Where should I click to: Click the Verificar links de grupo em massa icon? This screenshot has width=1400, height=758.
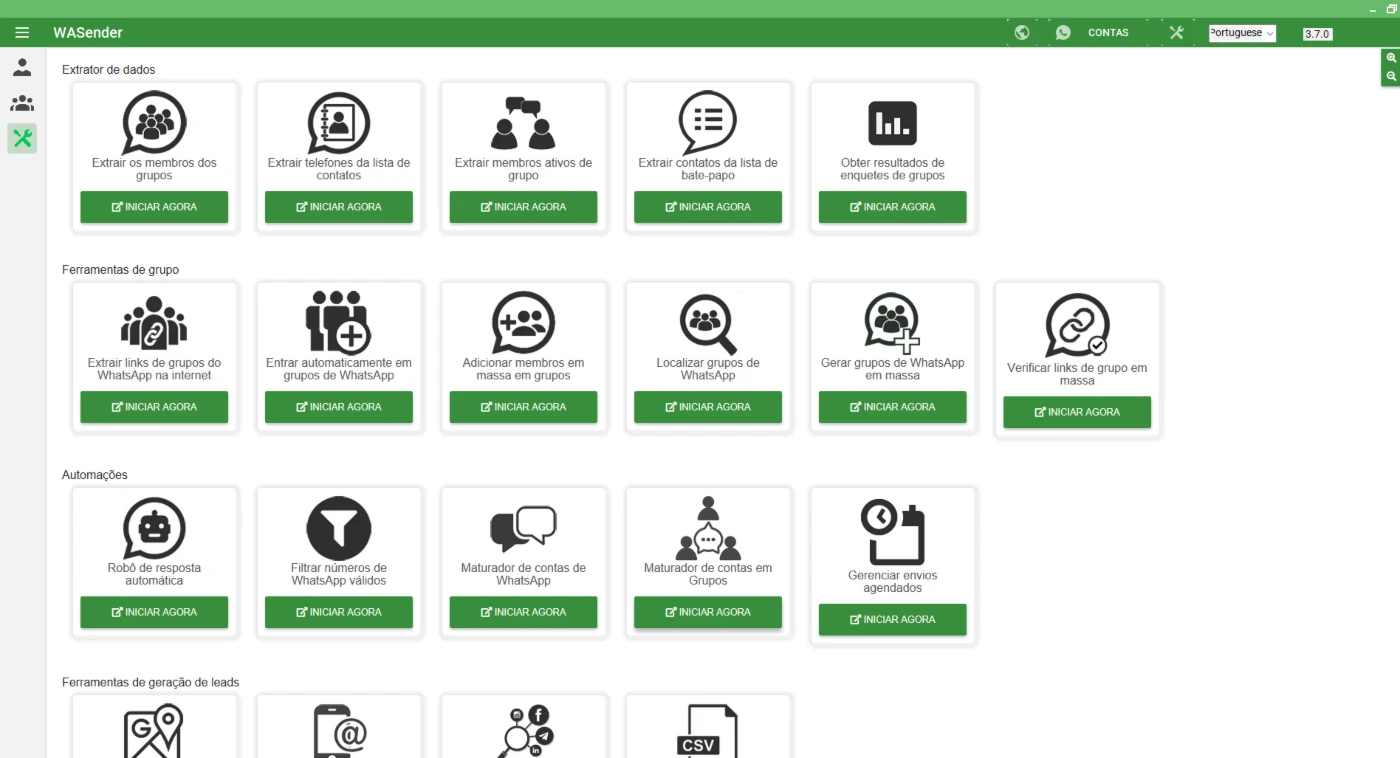pos(1077,326)
